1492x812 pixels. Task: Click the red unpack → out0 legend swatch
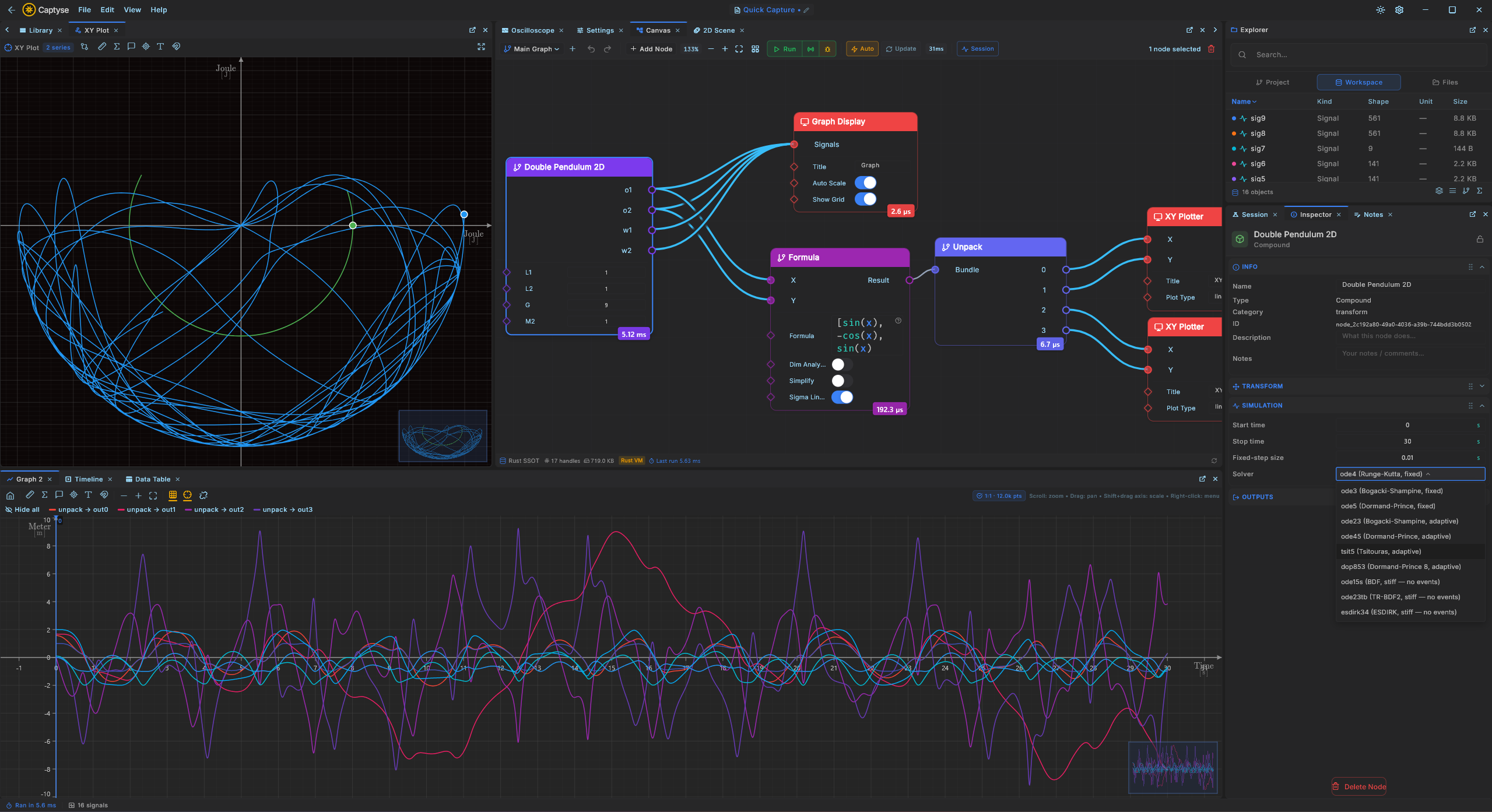click(x=52, y=509)
